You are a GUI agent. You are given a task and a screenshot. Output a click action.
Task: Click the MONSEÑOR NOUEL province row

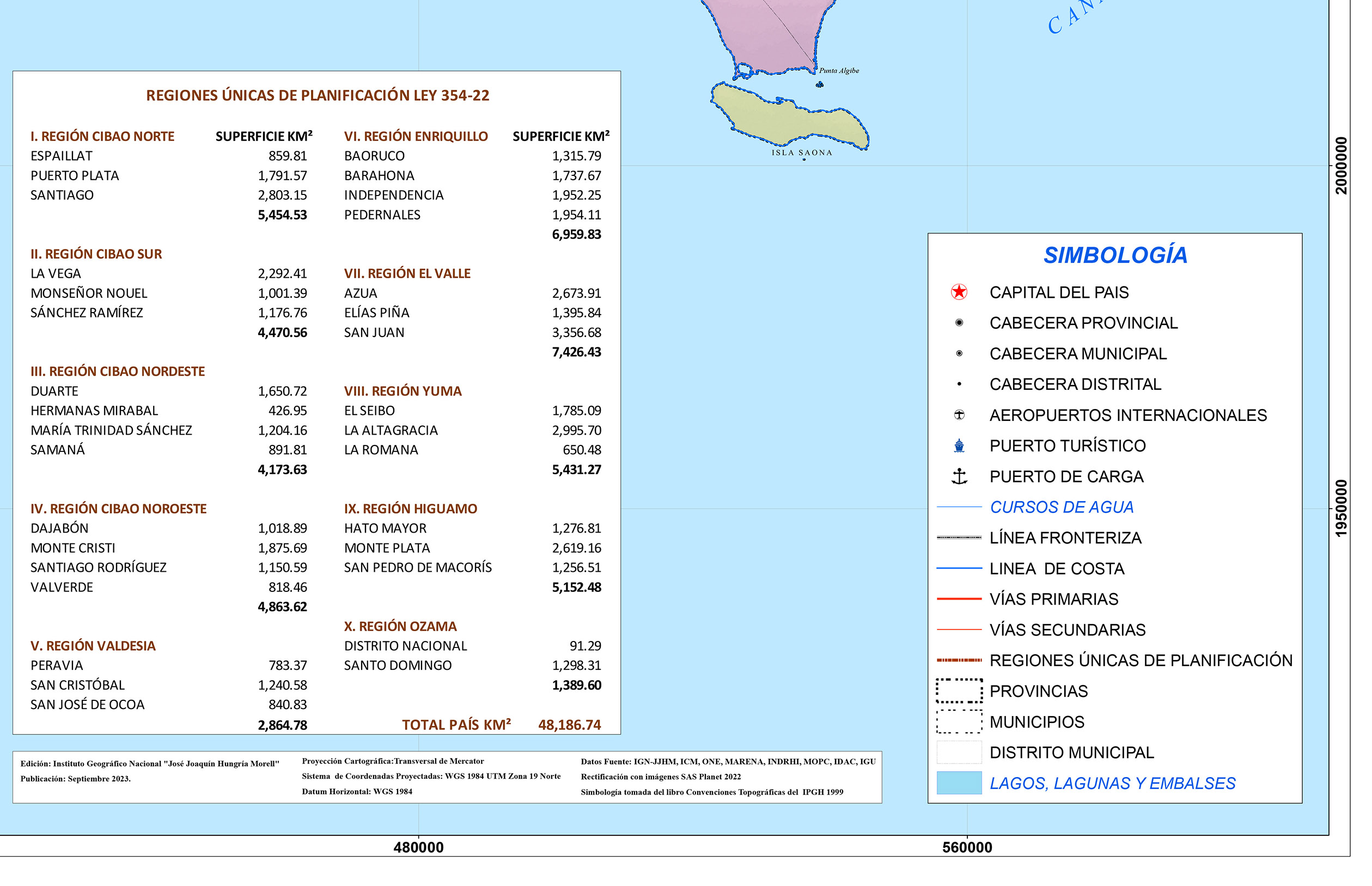(168, 294)
